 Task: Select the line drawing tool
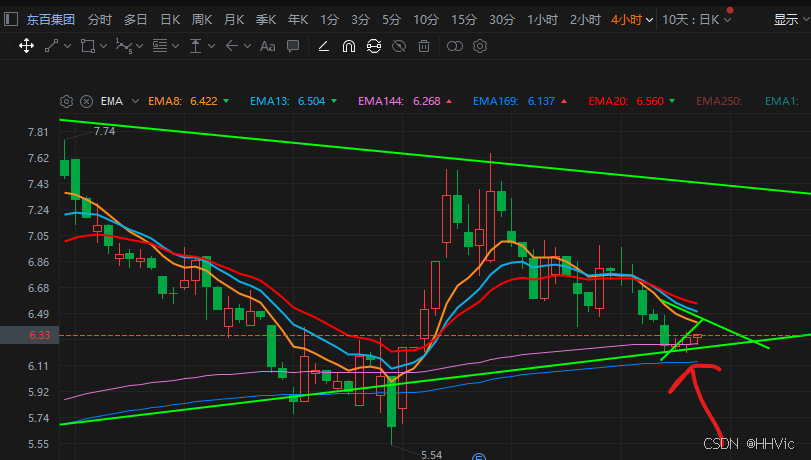coord(52,46)
